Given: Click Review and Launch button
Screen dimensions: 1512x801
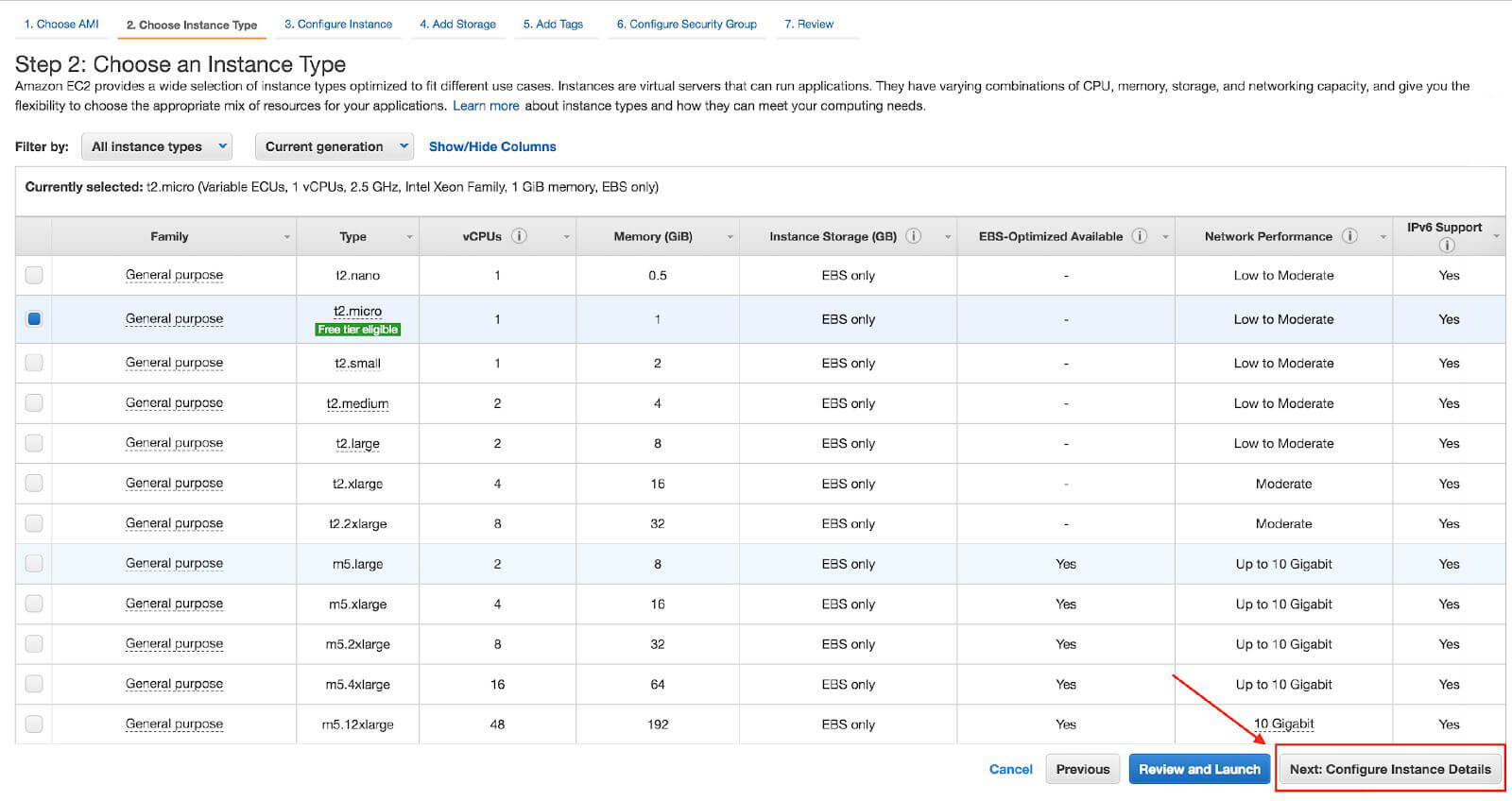Looking at the screenshot, I should point(1199,769).
